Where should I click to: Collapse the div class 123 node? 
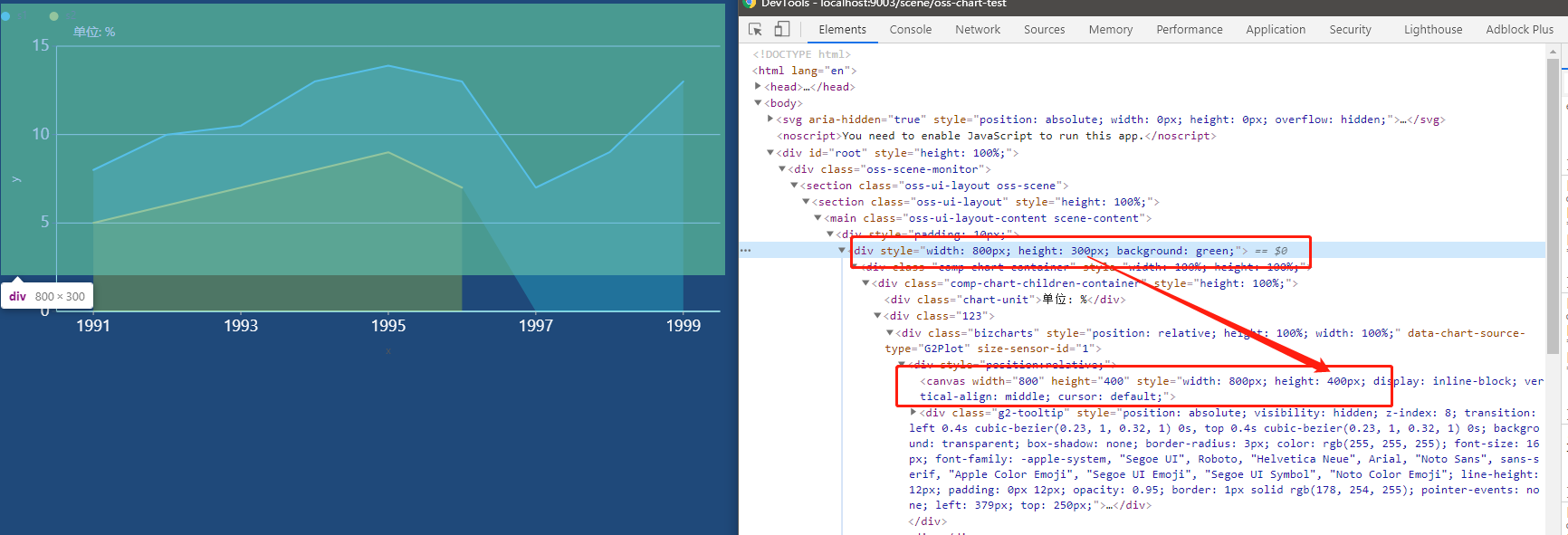877,316
